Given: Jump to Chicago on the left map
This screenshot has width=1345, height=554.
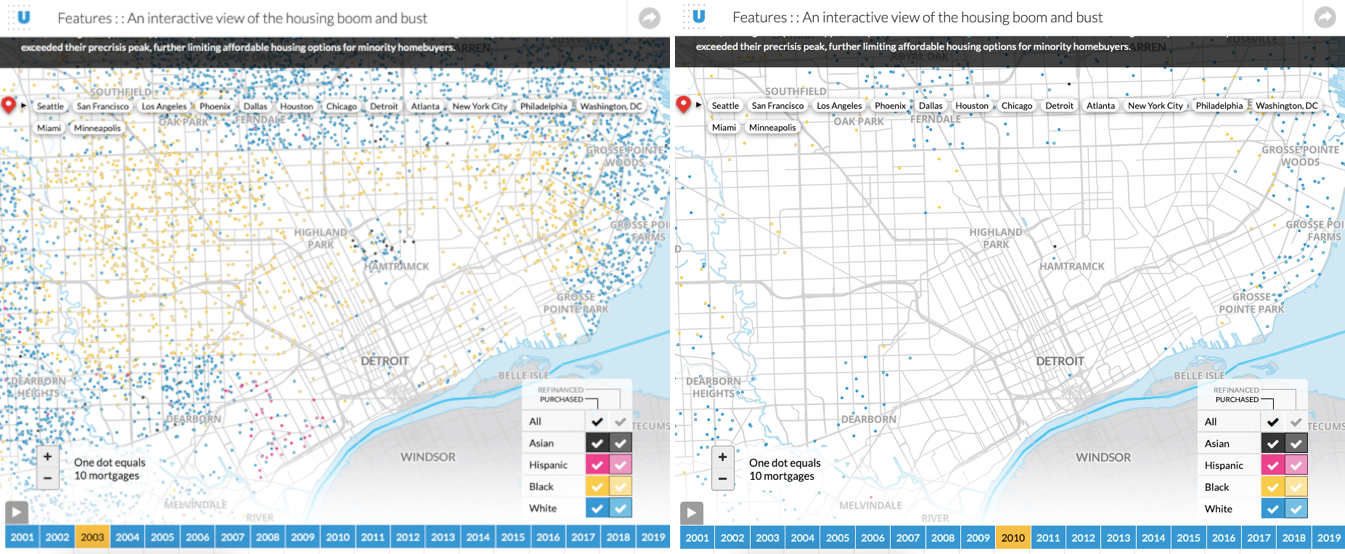Looking at the screenshot, I should (341, 106).
